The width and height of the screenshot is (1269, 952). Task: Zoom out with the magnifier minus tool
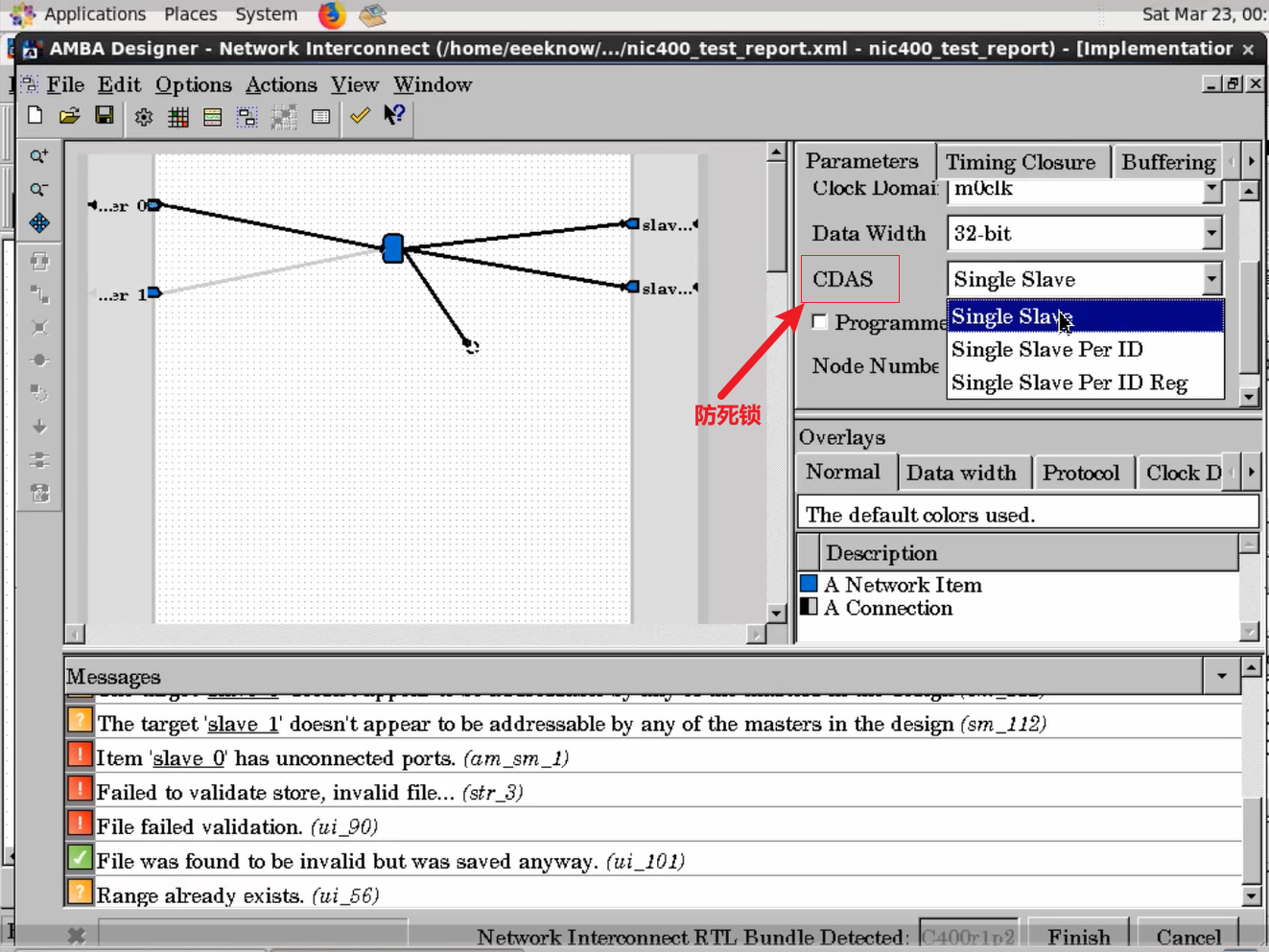pyautogui.click(x=39, y=190)
